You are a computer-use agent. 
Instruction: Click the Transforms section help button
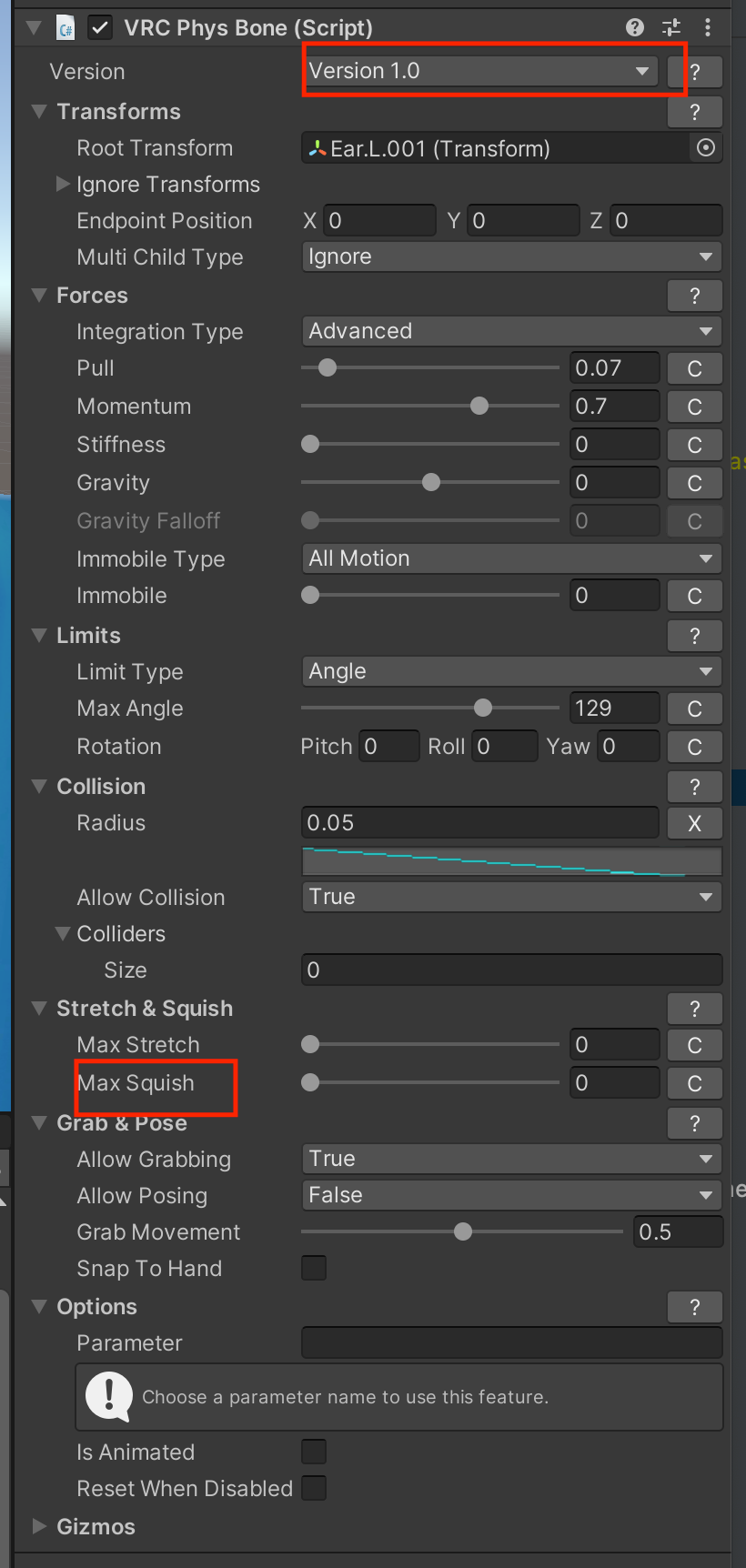[x=695, y=112]
